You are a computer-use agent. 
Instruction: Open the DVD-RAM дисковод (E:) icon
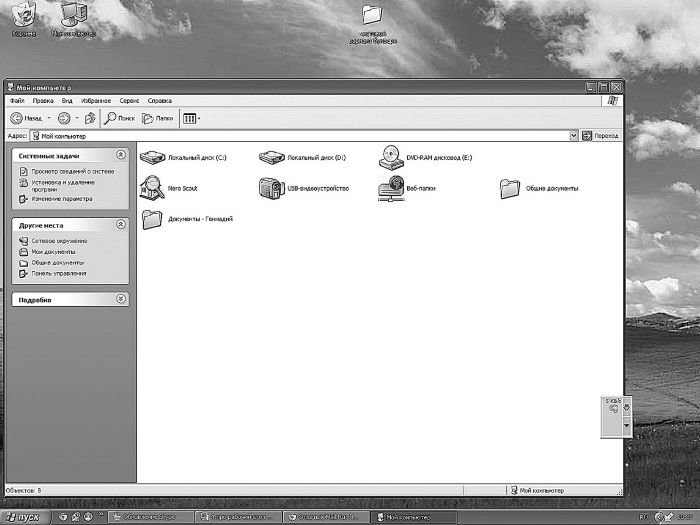click(x=390, y=158)
